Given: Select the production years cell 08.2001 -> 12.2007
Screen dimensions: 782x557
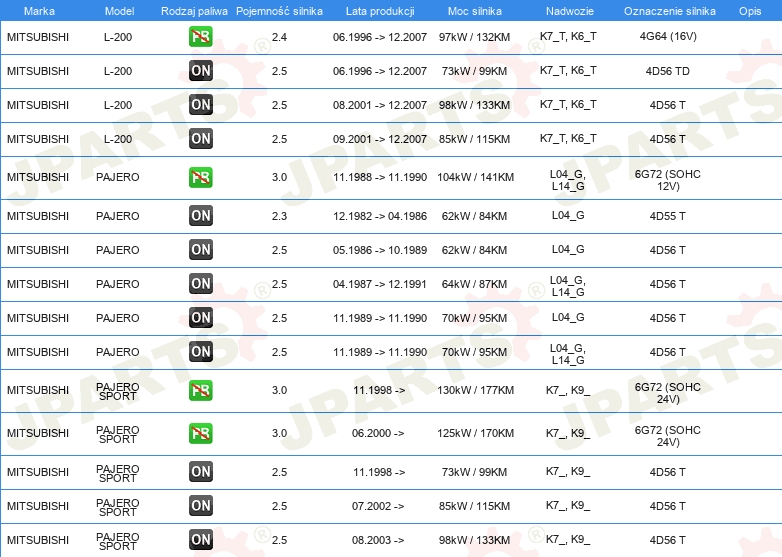Looking at the screenshot, I should click(380, 105).
